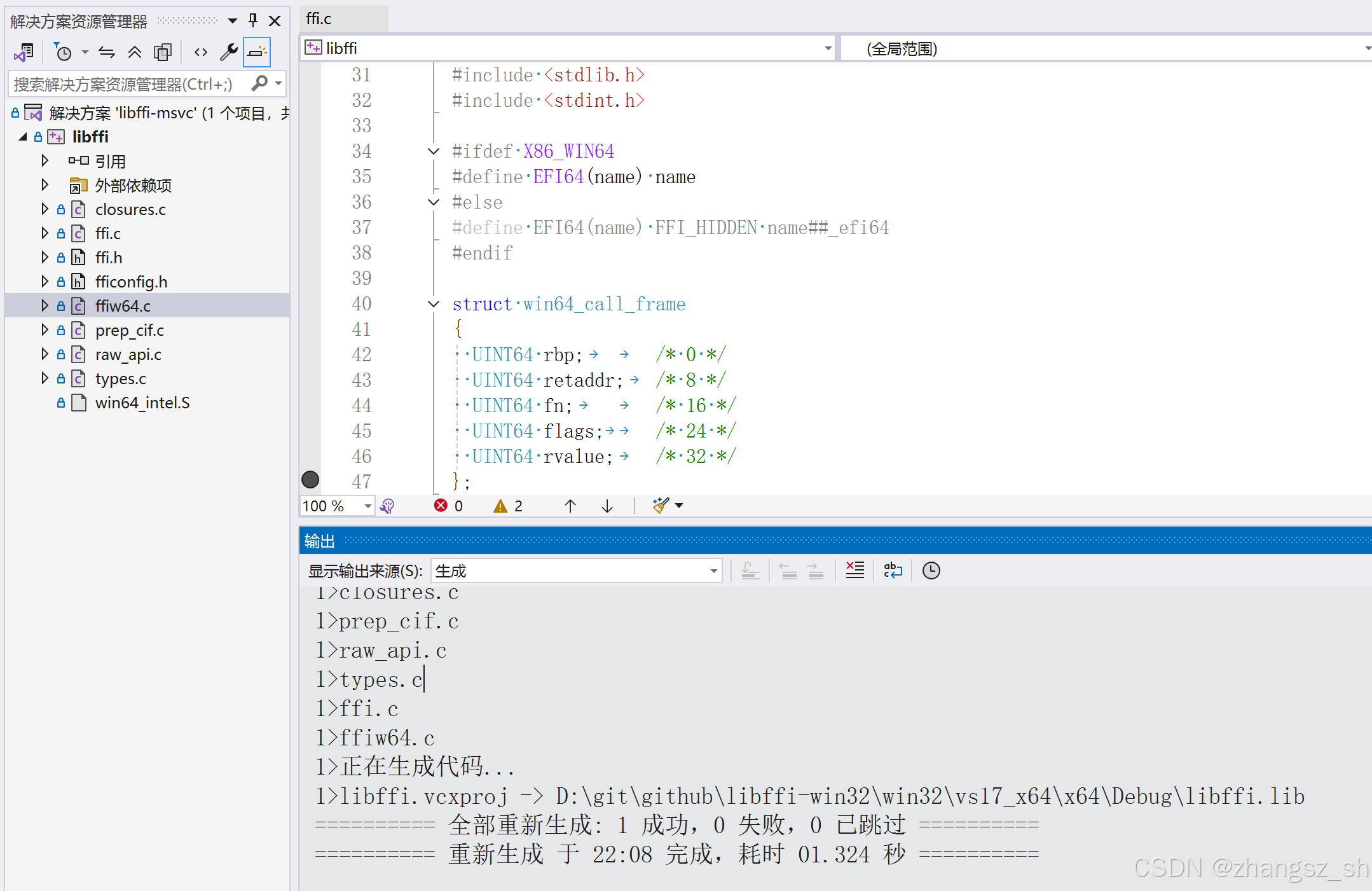1372x891 pixels.
Task: Click the code cleanup broom icon
Action: (661, 506)
